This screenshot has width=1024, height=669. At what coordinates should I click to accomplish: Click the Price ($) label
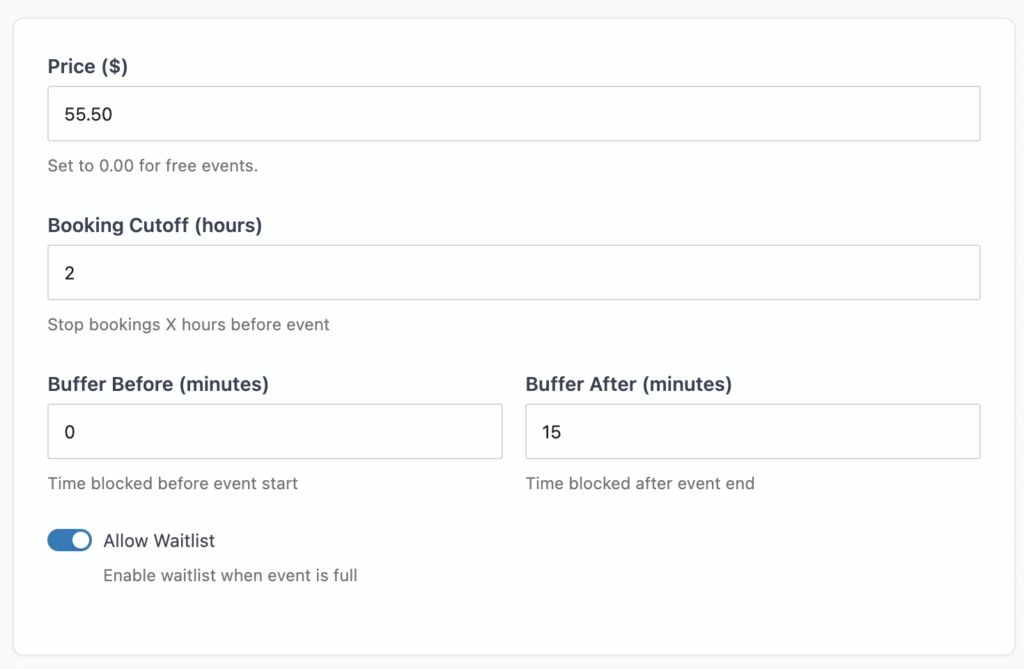click(x=88, y=67)
